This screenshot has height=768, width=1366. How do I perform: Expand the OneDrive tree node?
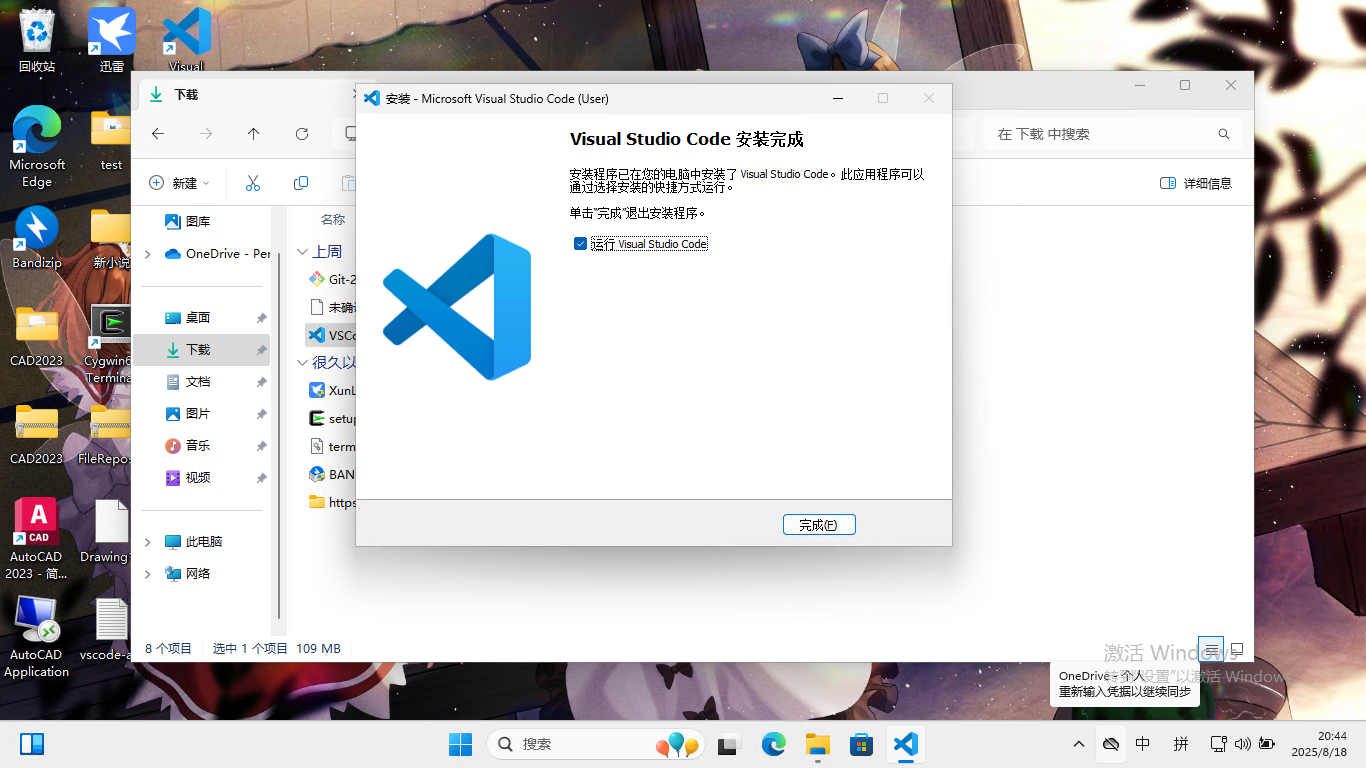pos(148,254)
